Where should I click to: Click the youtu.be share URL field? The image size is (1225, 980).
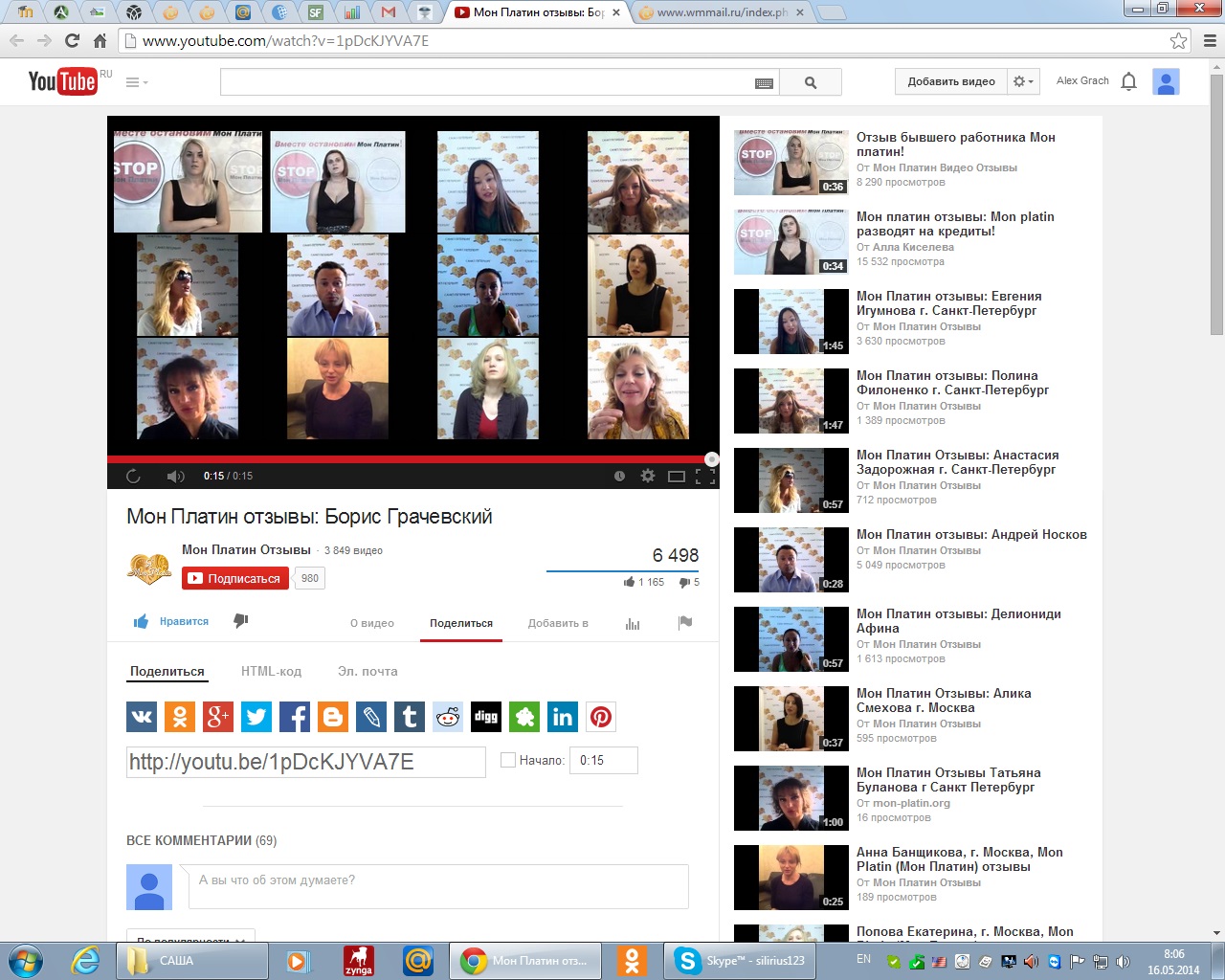(306, 762)
